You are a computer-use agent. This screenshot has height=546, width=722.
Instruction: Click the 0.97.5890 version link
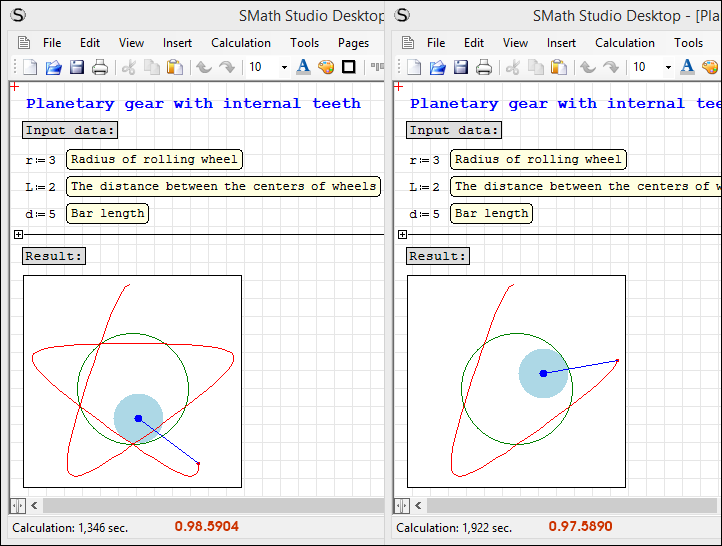click(x=580, y=527)
